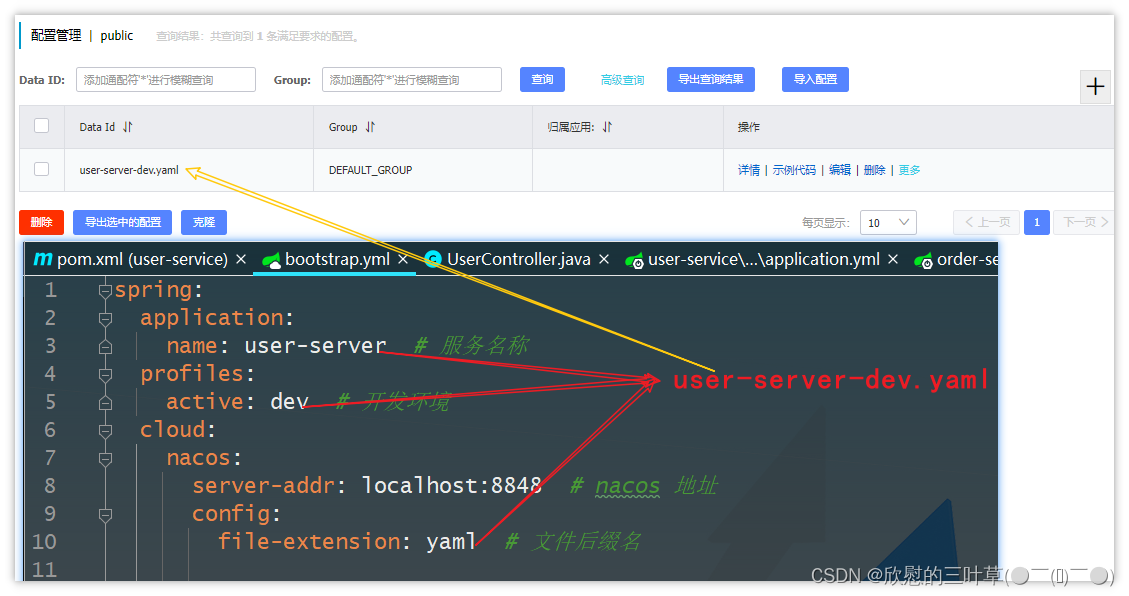
Task: Click the plus icon to add config
Action: pos(1095,87)
